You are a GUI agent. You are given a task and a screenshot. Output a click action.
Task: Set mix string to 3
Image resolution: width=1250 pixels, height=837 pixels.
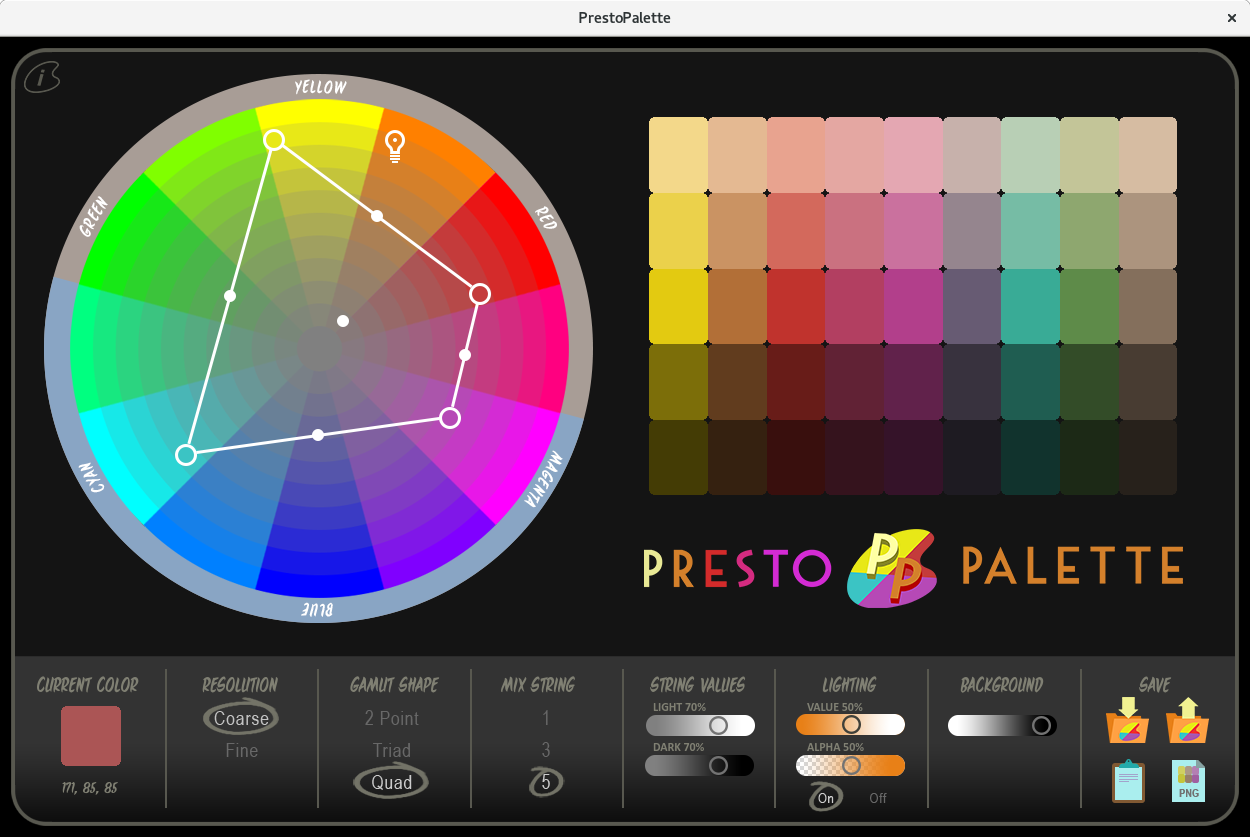pyautogui.click(x=546, y=750)
